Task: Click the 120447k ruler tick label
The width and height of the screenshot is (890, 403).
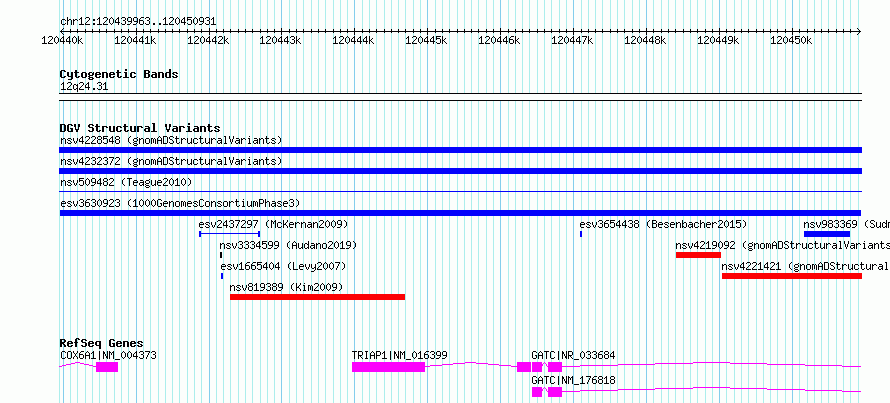Action: 572,40
